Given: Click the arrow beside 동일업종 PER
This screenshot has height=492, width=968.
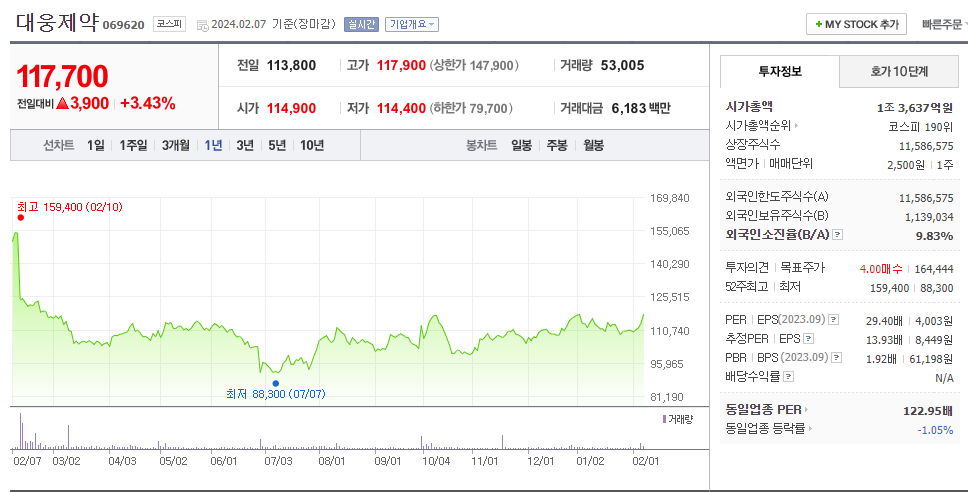Looking at the screenshot, I should click(x=806, y=410).
